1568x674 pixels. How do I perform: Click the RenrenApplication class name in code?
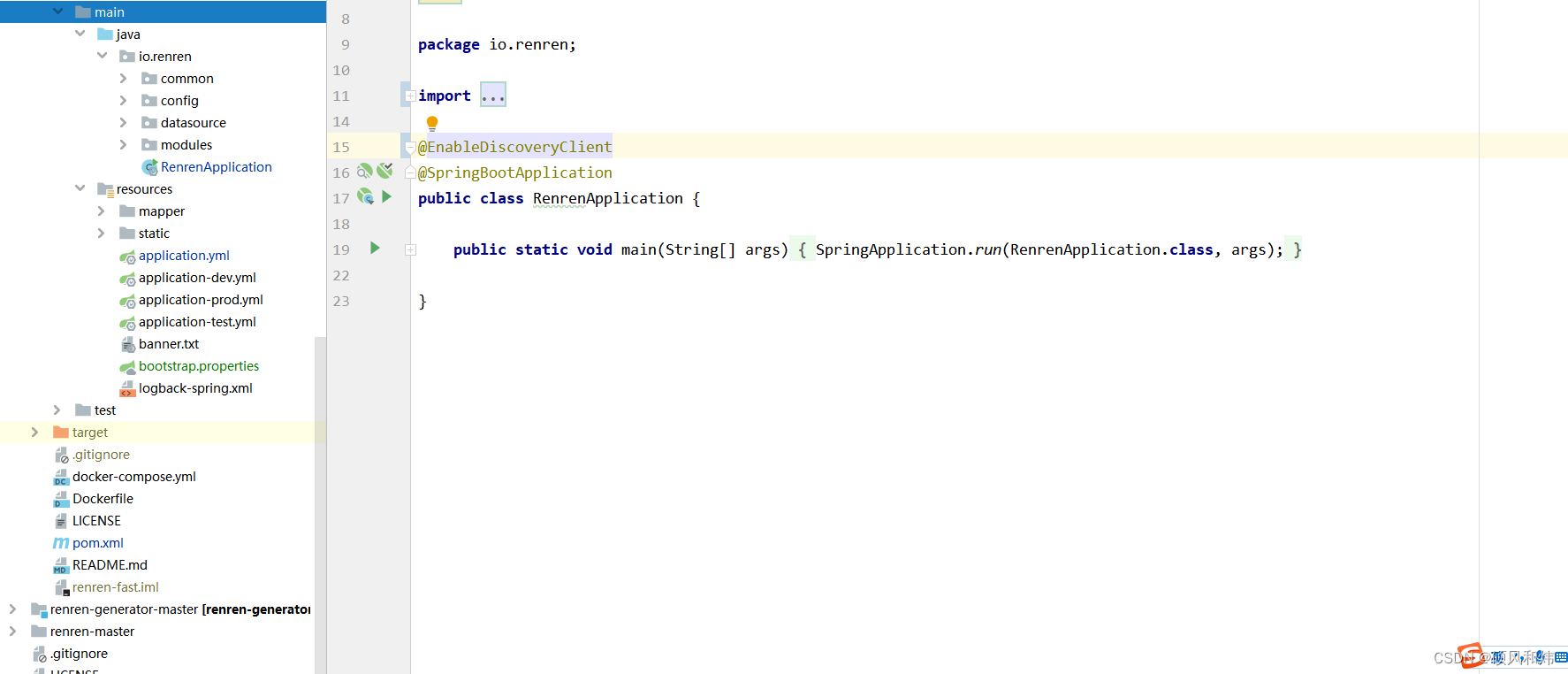coord(608,198)
